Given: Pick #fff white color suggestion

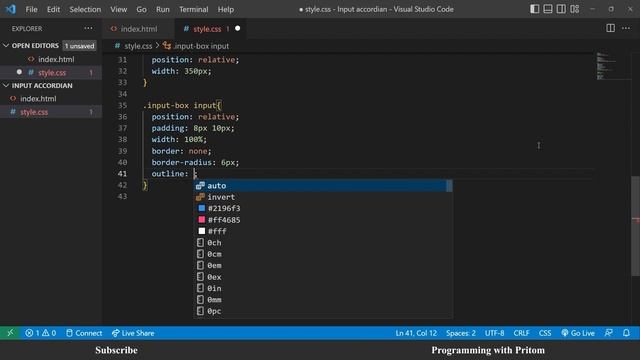Looking at the screenshot, I should [322, 231].
